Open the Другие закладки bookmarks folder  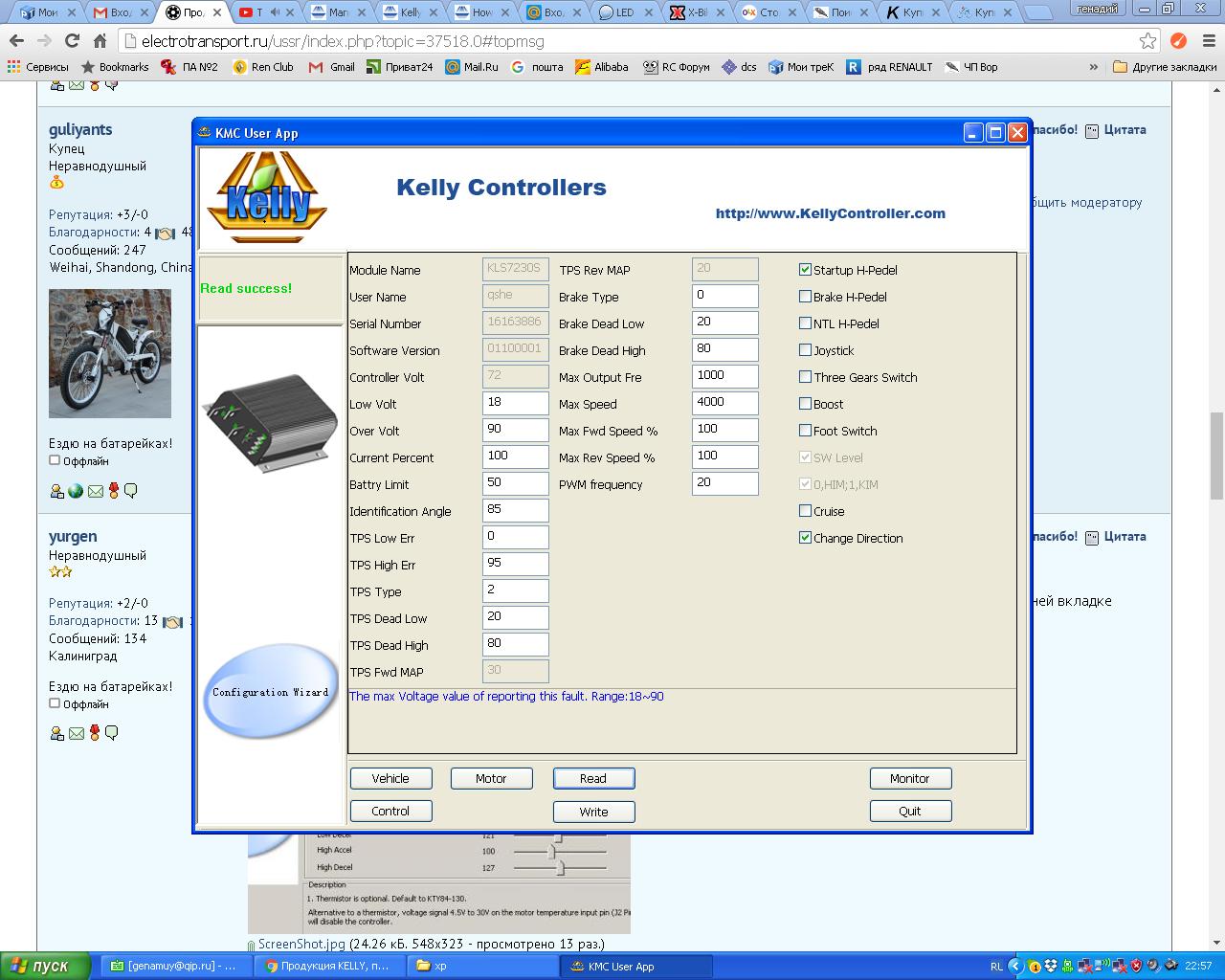(x=1165, y=67)
